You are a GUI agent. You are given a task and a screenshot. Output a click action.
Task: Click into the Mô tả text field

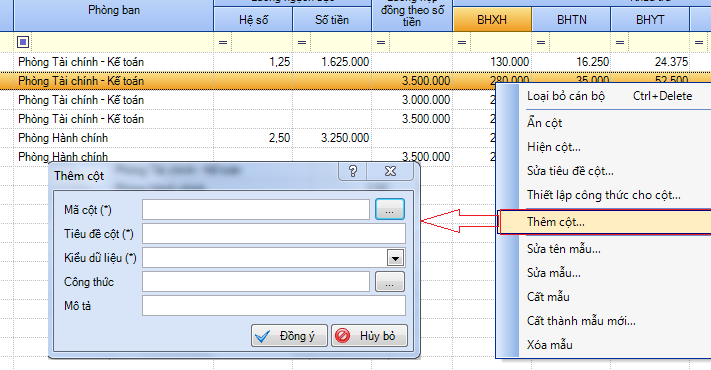(274, 306)
